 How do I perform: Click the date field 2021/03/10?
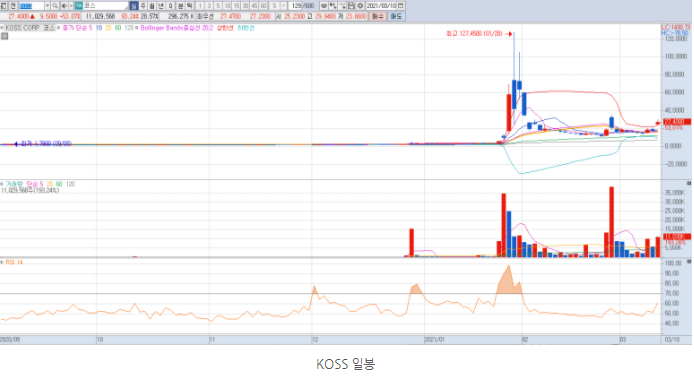[x=382, y=6]
